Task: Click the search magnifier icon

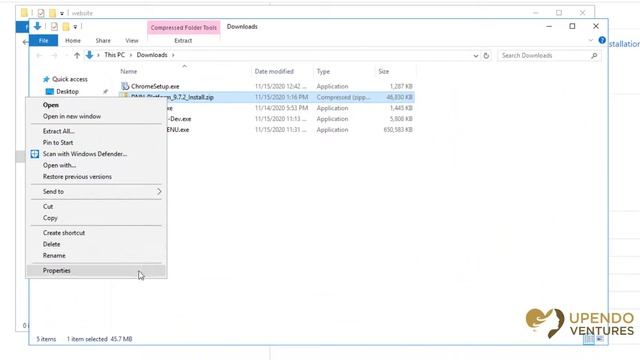Action: 594,56
